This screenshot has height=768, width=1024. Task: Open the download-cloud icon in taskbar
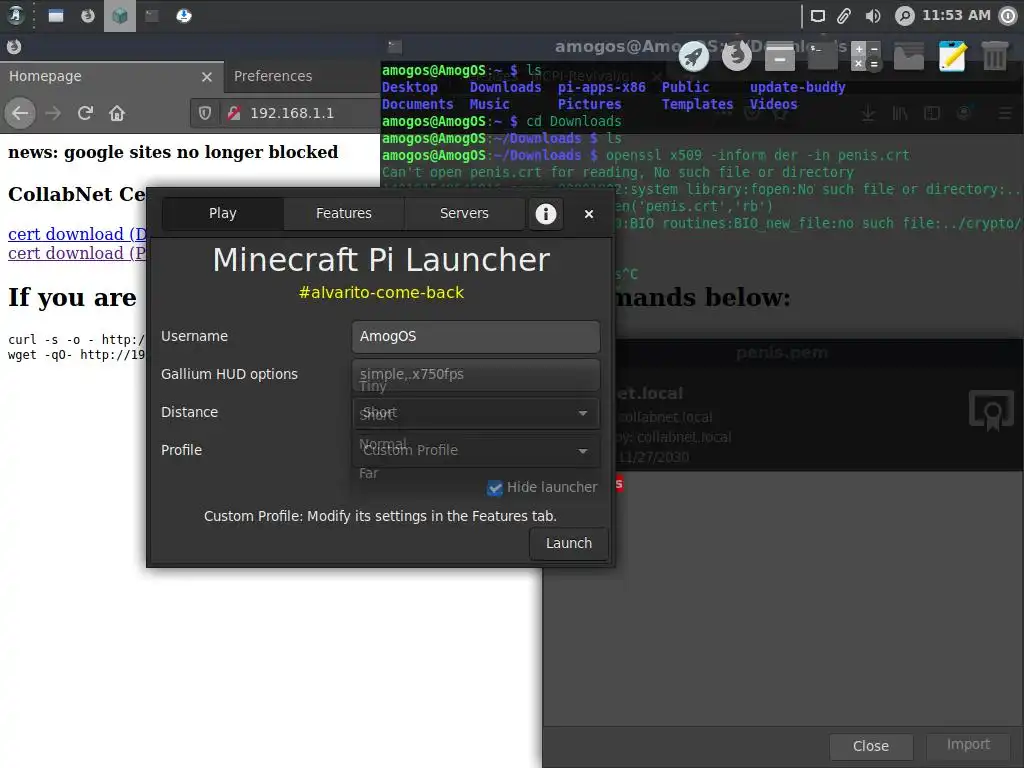tap(184, 16)
